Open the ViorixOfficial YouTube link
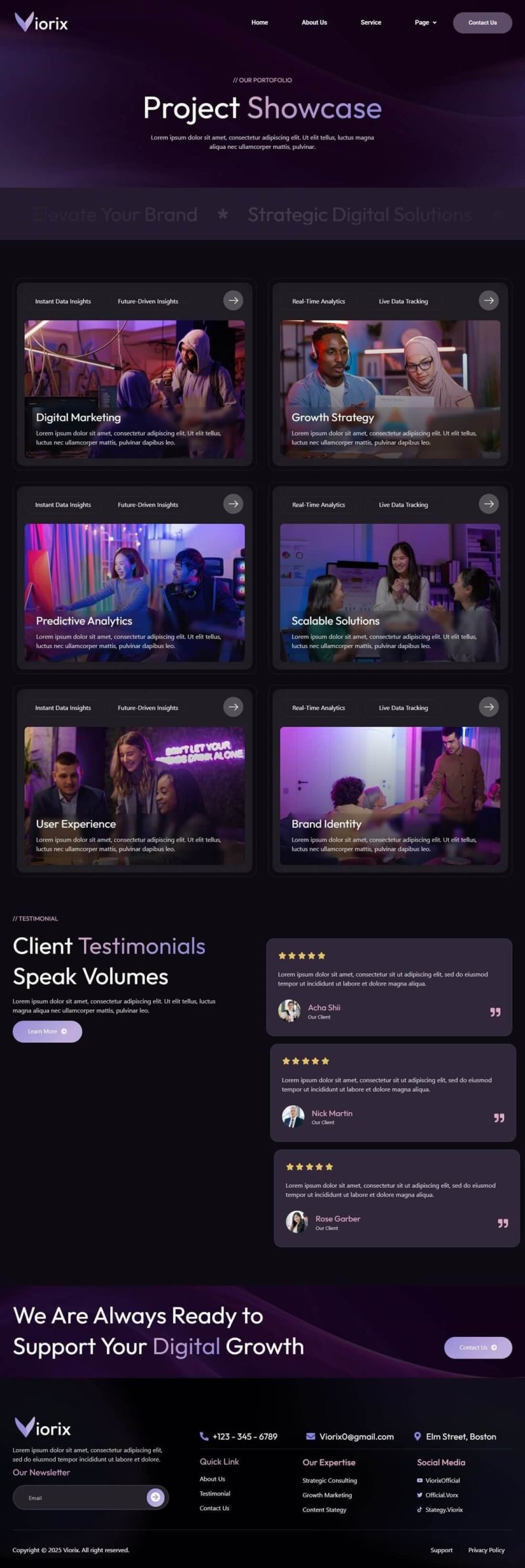Viewport: 525px width, 1568px height. [x=442, y=1480]
